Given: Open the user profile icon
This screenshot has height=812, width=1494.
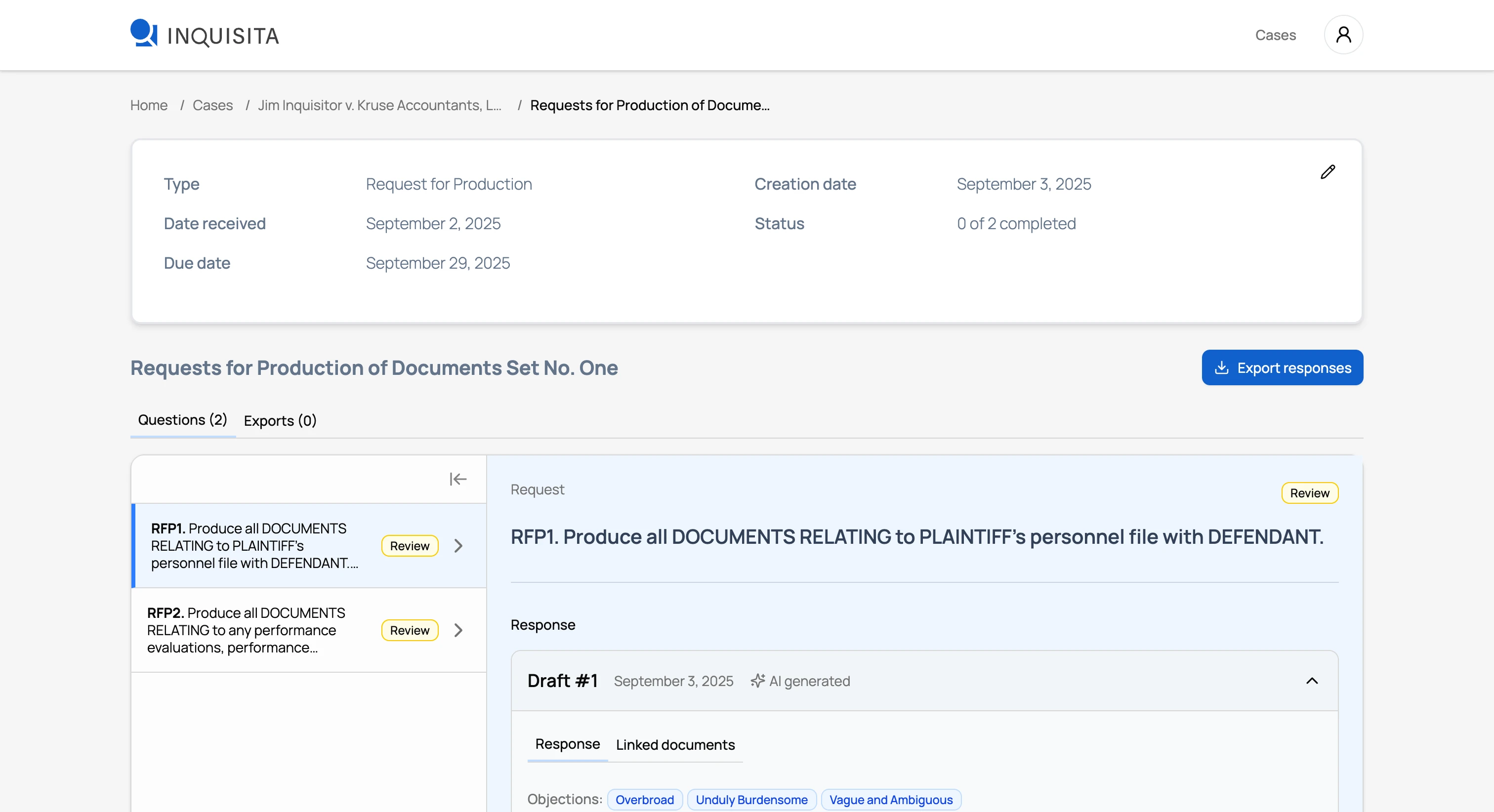Looking at the screenshot, I should pyautogui.click(x=1343, y=35).
